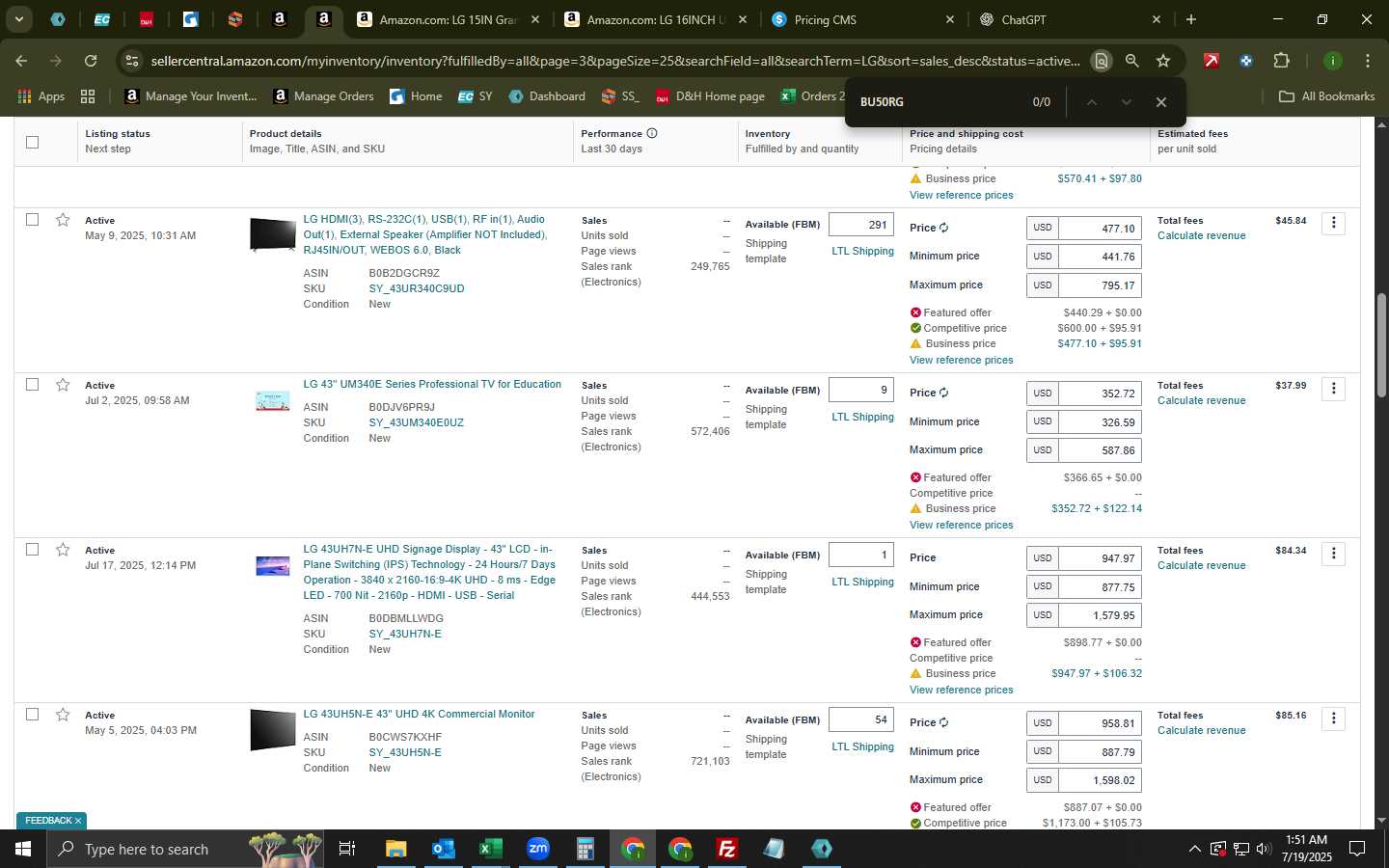Favorite the SY_43UH7N-E listing star
The width and height of the screenshot is (1389, 868).
point(63,550)
